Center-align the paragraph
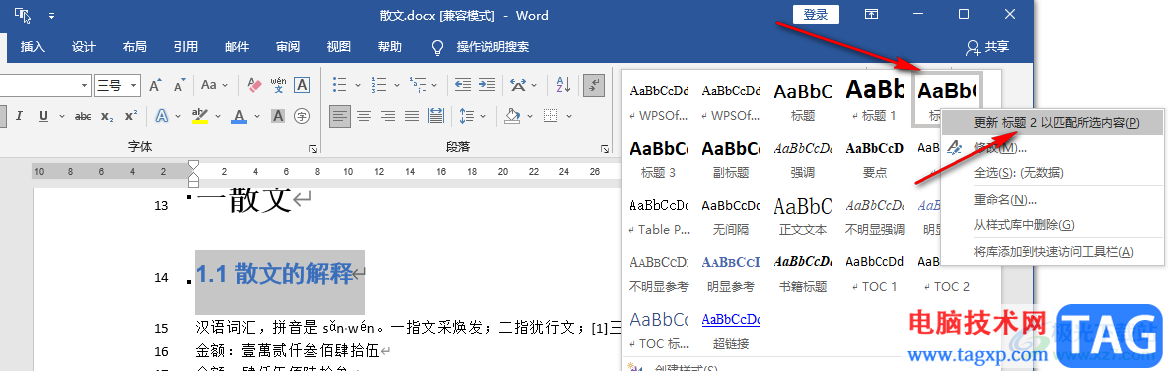 tap(364, 115)
